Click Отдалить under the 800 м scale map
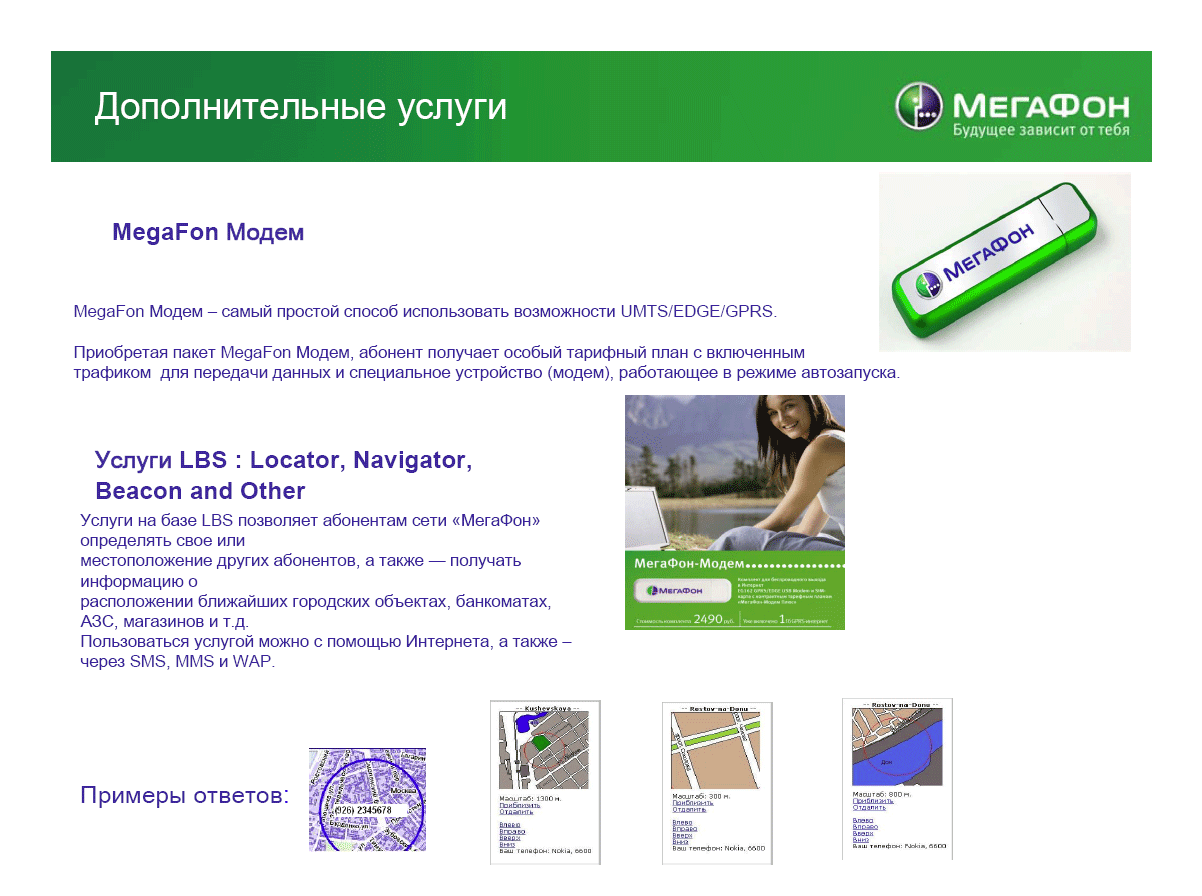1202x896 pixels. click(869, 808)
